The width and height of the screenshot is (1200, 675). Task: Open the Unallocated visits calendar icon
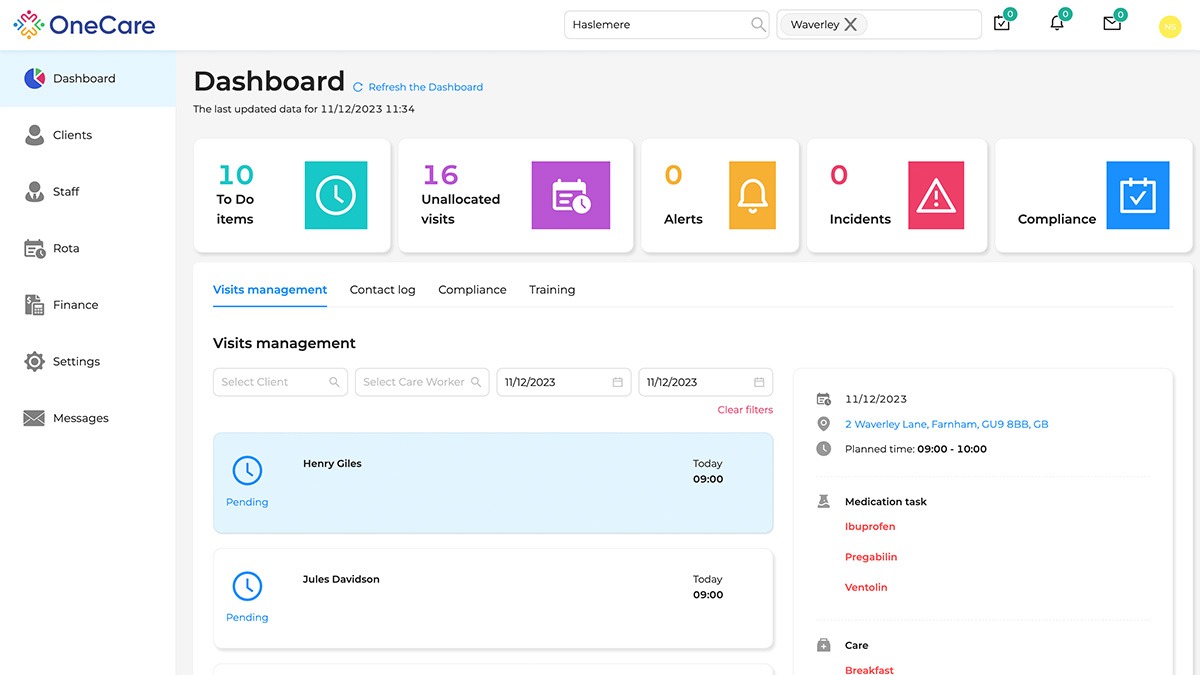570,195
